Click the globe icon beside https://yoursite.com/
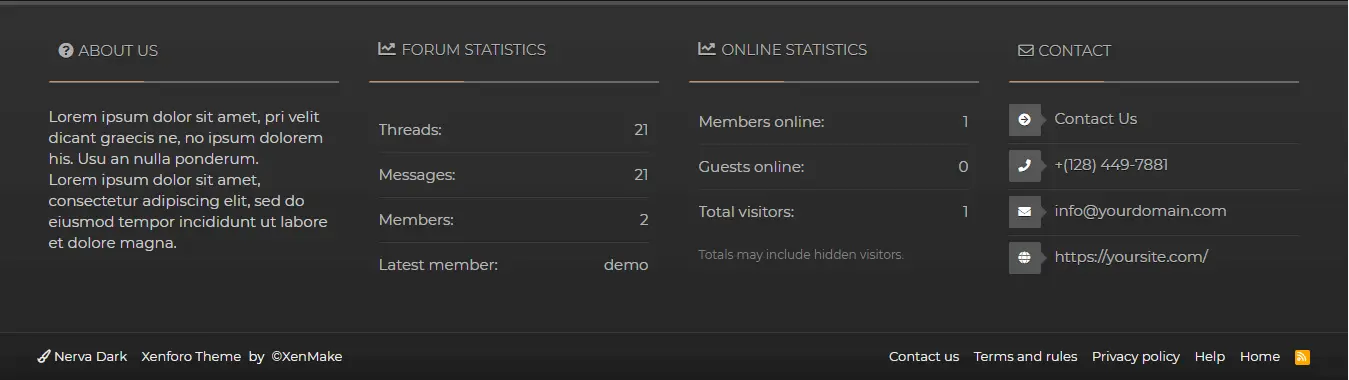Screen dimensions: 1349x380 [1024, 257]
